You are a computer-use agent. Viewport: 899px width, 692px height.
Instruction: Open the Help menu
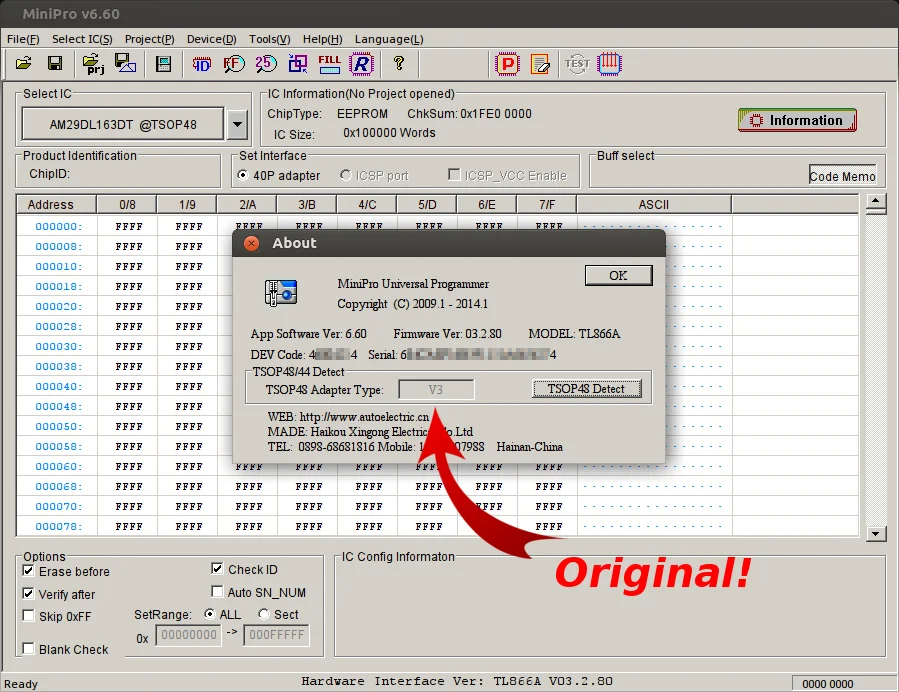[x=322, y=39]
